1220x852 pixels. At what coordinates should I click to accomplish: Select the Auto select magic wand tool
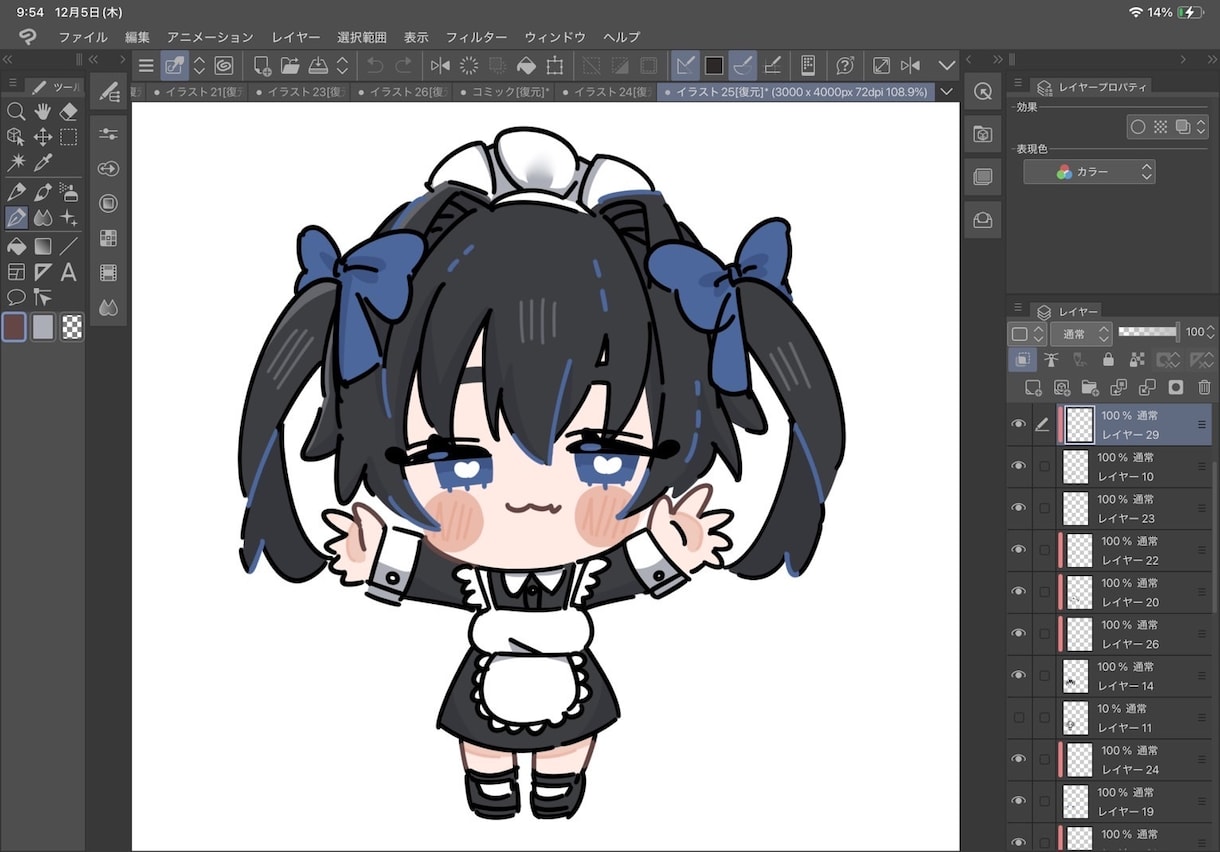pos(16,163)
